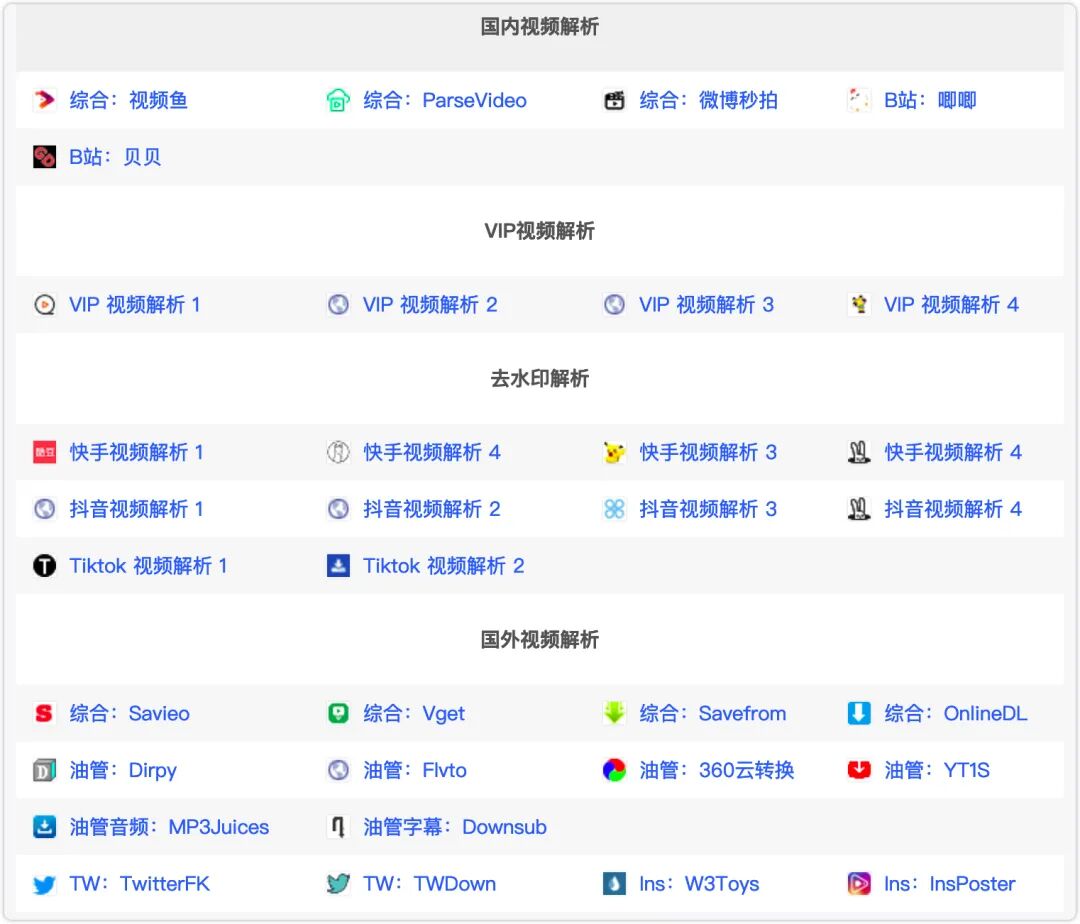
Task: Click the black T icon beside Tiktok 视频解析 1
Action: (x=45, y=566)
